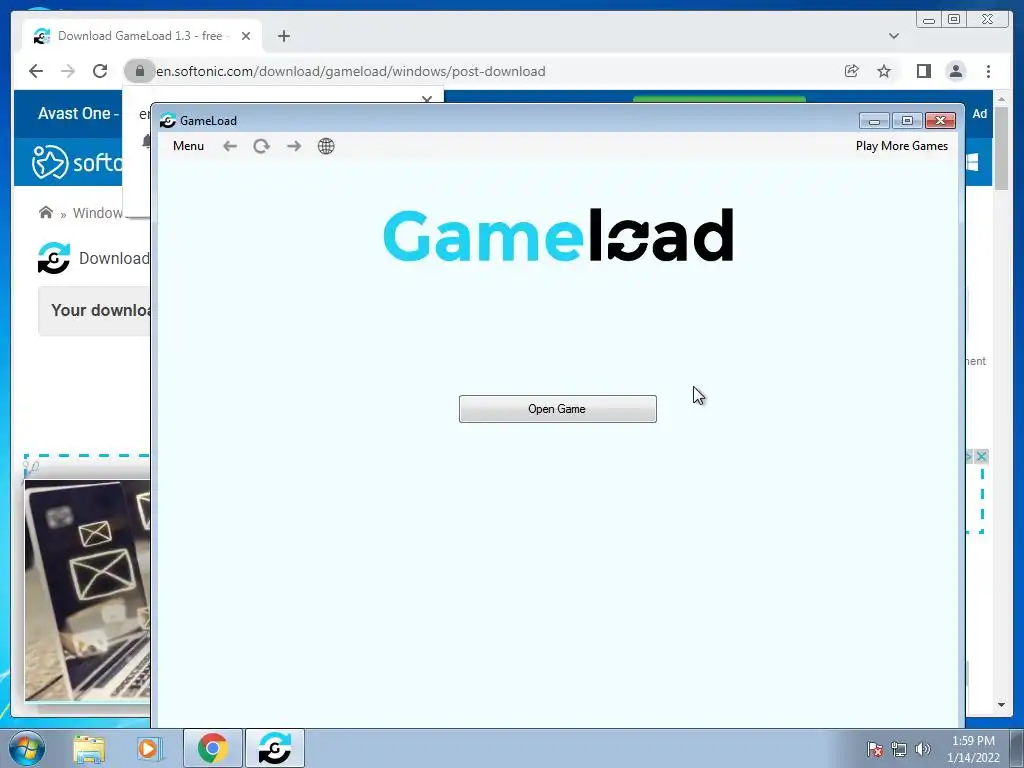Switch to Chrome from taskbar
Screen dimensions: 1024x768
click(212, 748)
